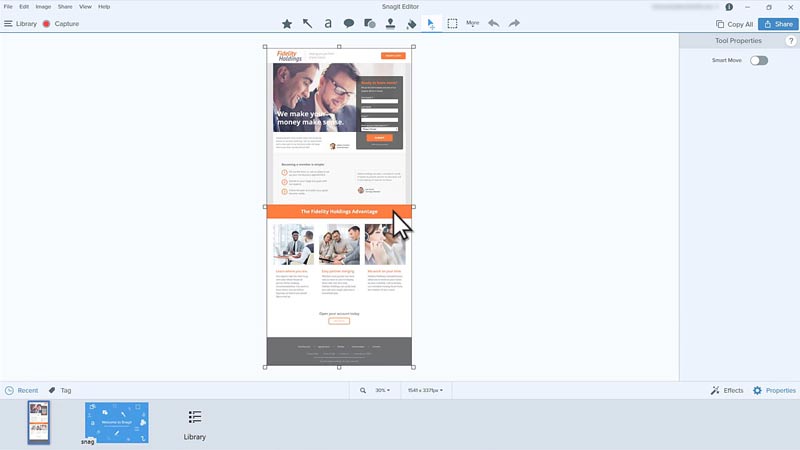Open the 30% zoom dropdown
Viewport: 800px width, 450px height.
click(x=383, y=390)
